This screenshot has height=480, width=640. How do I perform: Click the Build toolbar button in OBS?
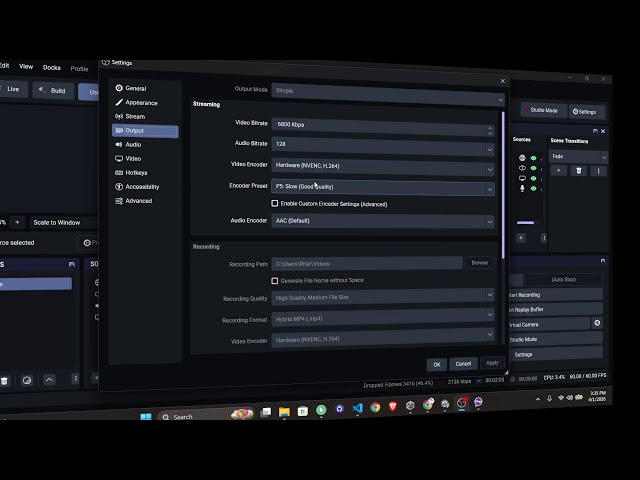(53, 91)
